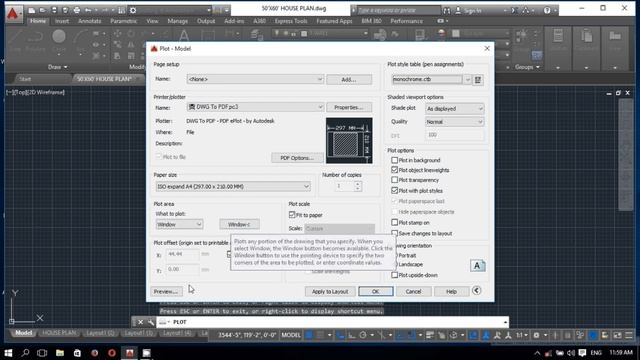Uncheck Plot object lineweights

coord(394,170)
